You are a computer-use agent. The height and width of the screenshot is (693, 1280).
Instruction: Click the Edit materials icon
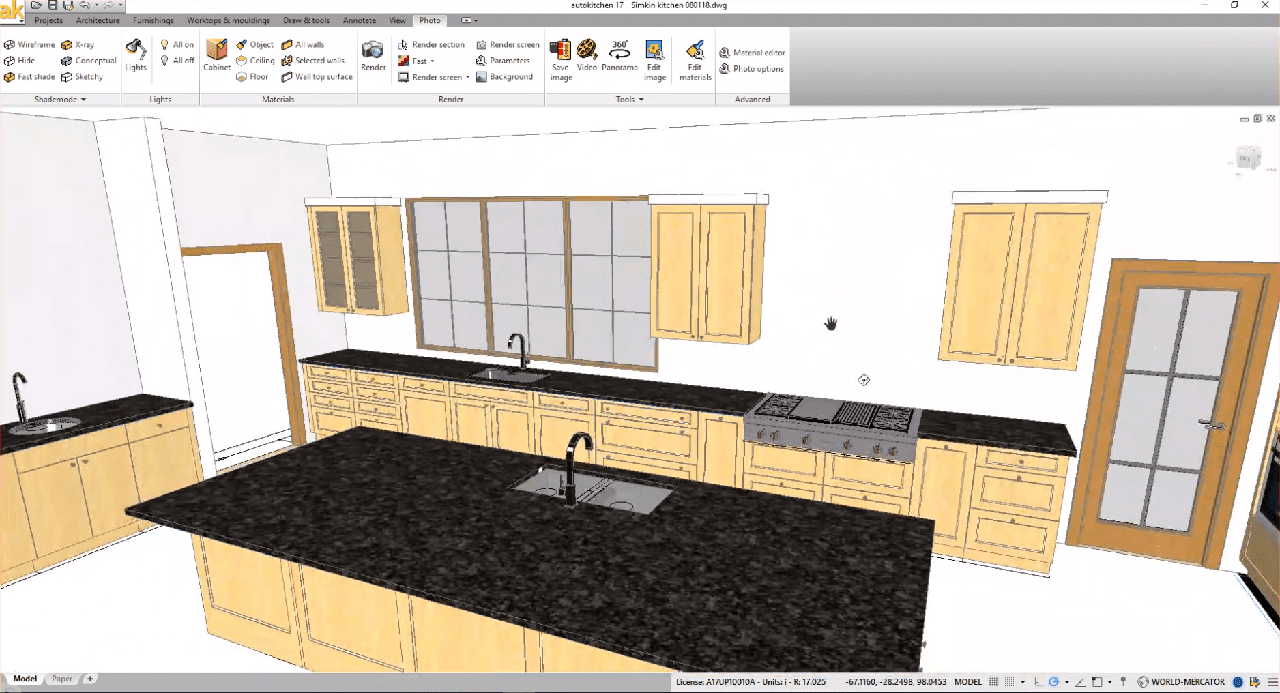pyautogui.click(x=695, y=60)
